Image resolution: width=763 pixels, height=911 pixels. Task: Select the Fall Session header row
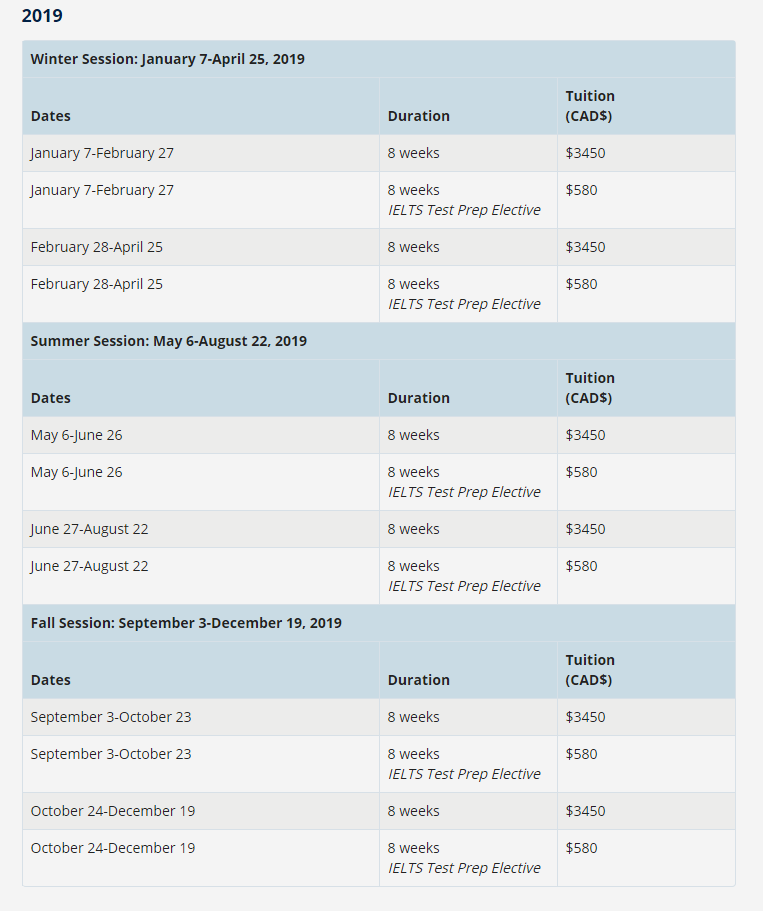click(379, 623)
